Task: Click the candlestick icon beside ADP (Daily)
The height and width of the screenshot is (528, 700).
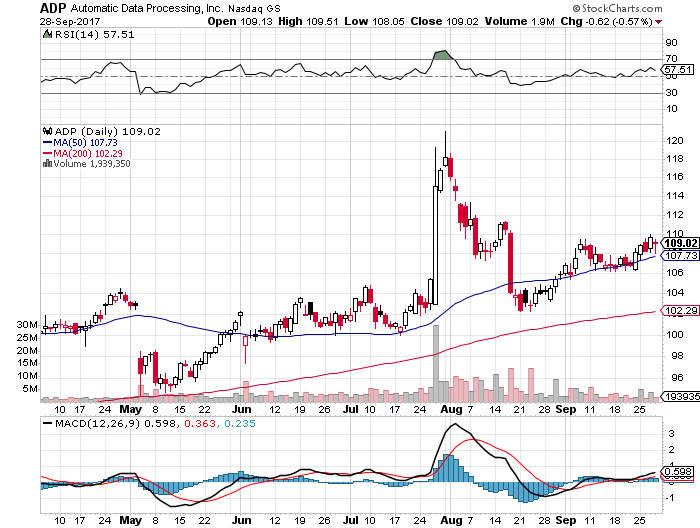Action: pos(45,131)
